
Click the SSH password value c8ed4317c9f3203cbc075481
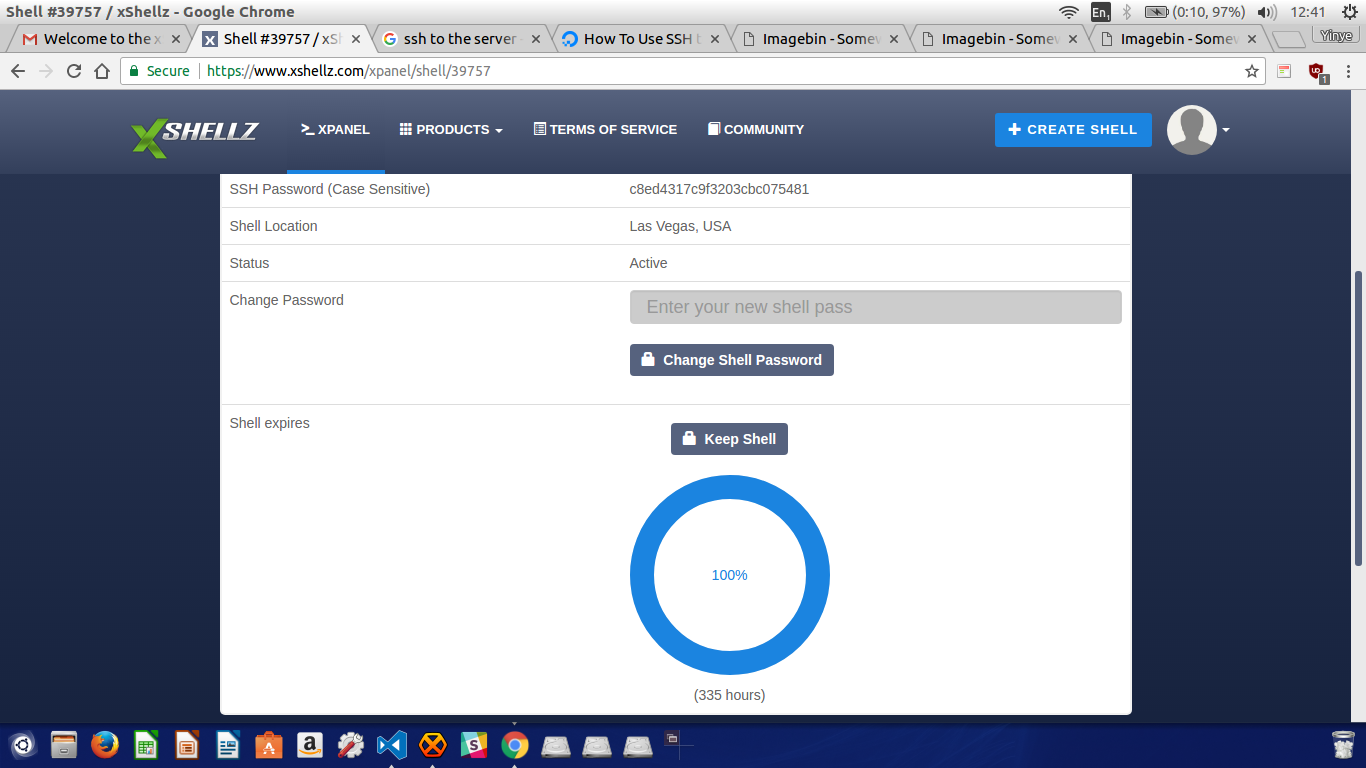719,189
